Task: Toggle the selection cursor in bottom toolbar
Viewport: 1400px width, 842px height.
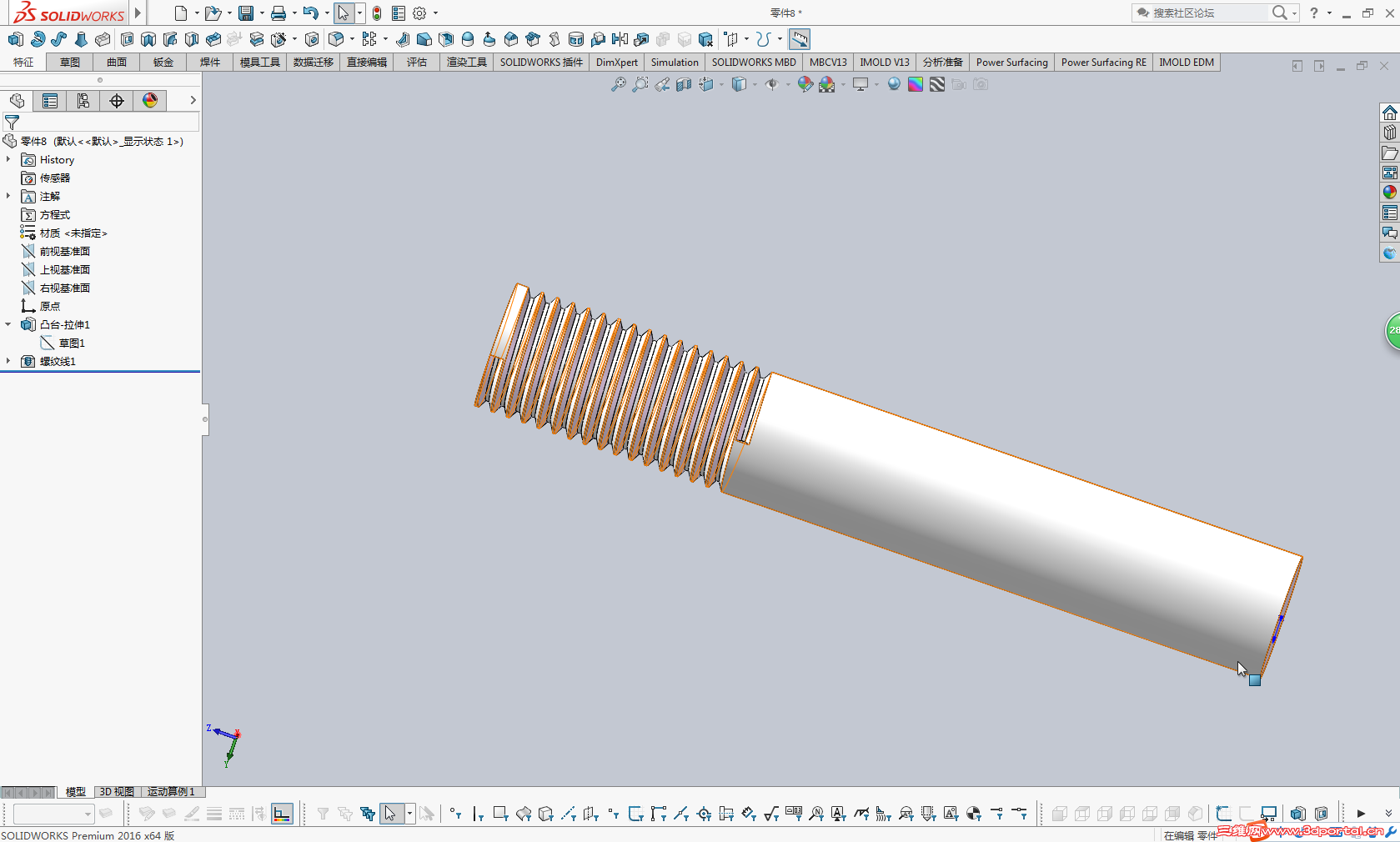Action: click(389, 814)
